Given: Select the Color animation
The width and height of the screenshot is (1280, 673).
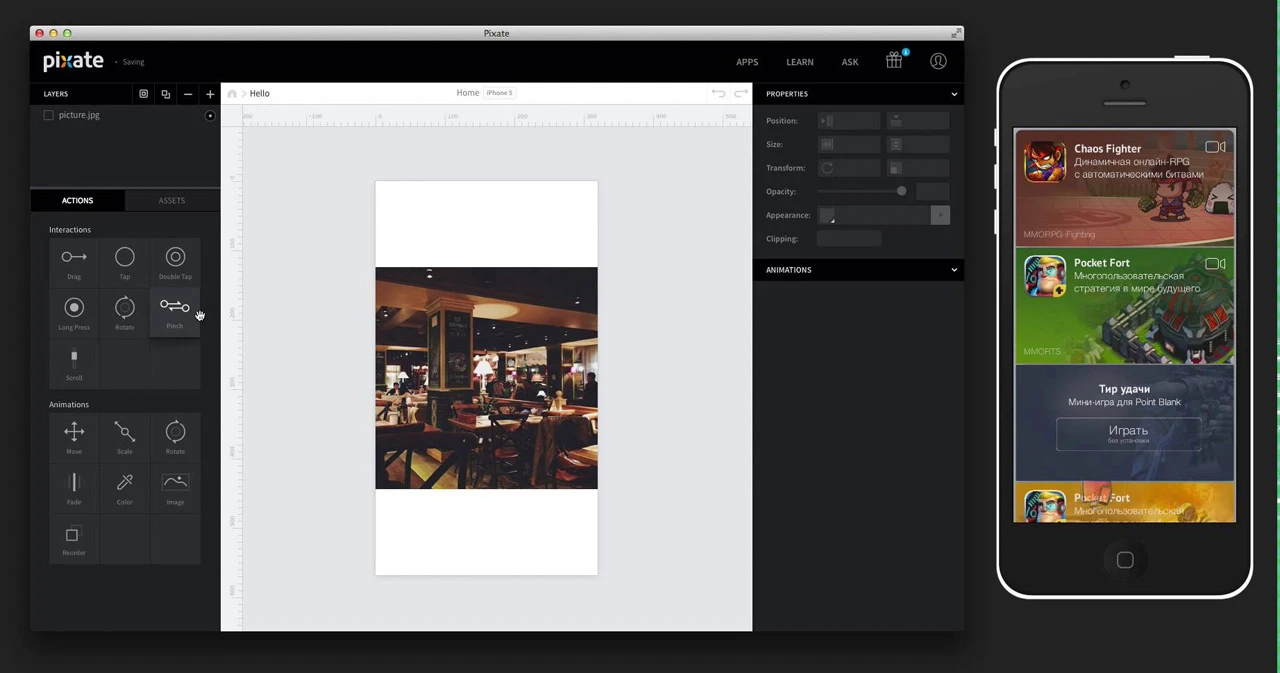Looking at the screenshot, I should (x=124, y=487).
